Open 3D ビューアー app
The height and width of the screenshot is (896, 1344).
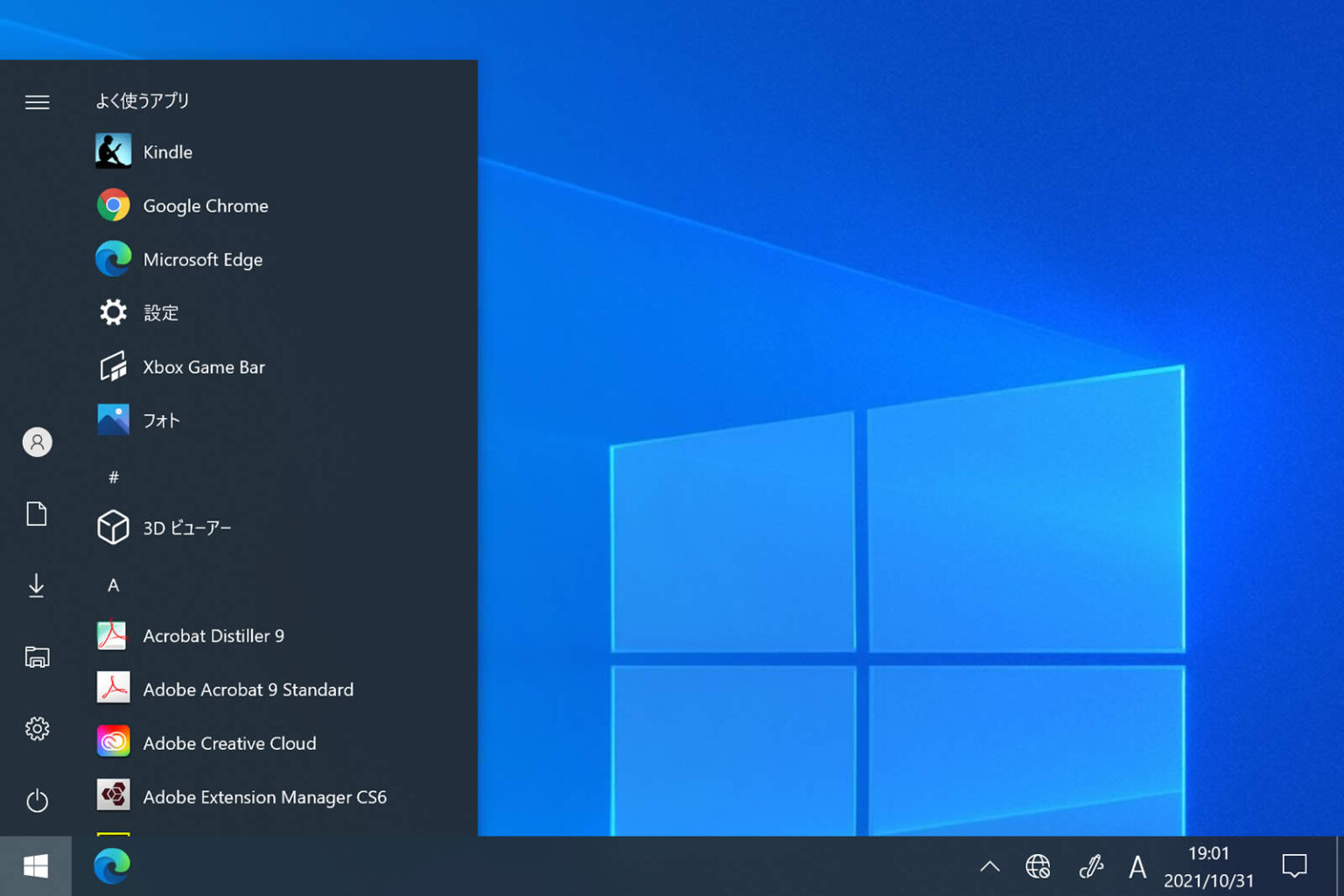point(186,528)
